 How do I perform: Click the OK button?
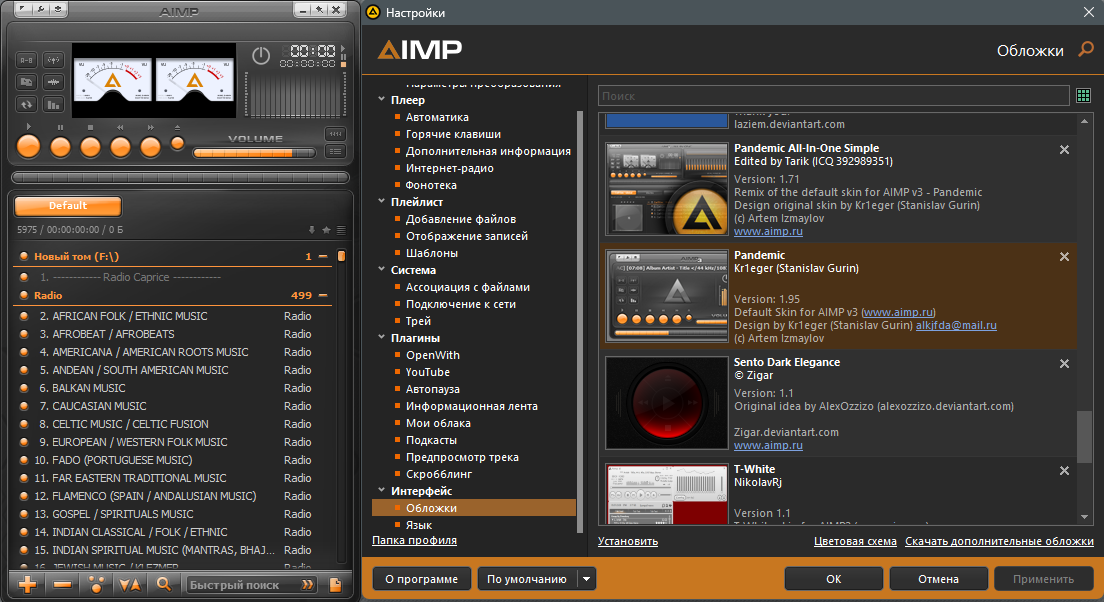(x=834, y=579)
